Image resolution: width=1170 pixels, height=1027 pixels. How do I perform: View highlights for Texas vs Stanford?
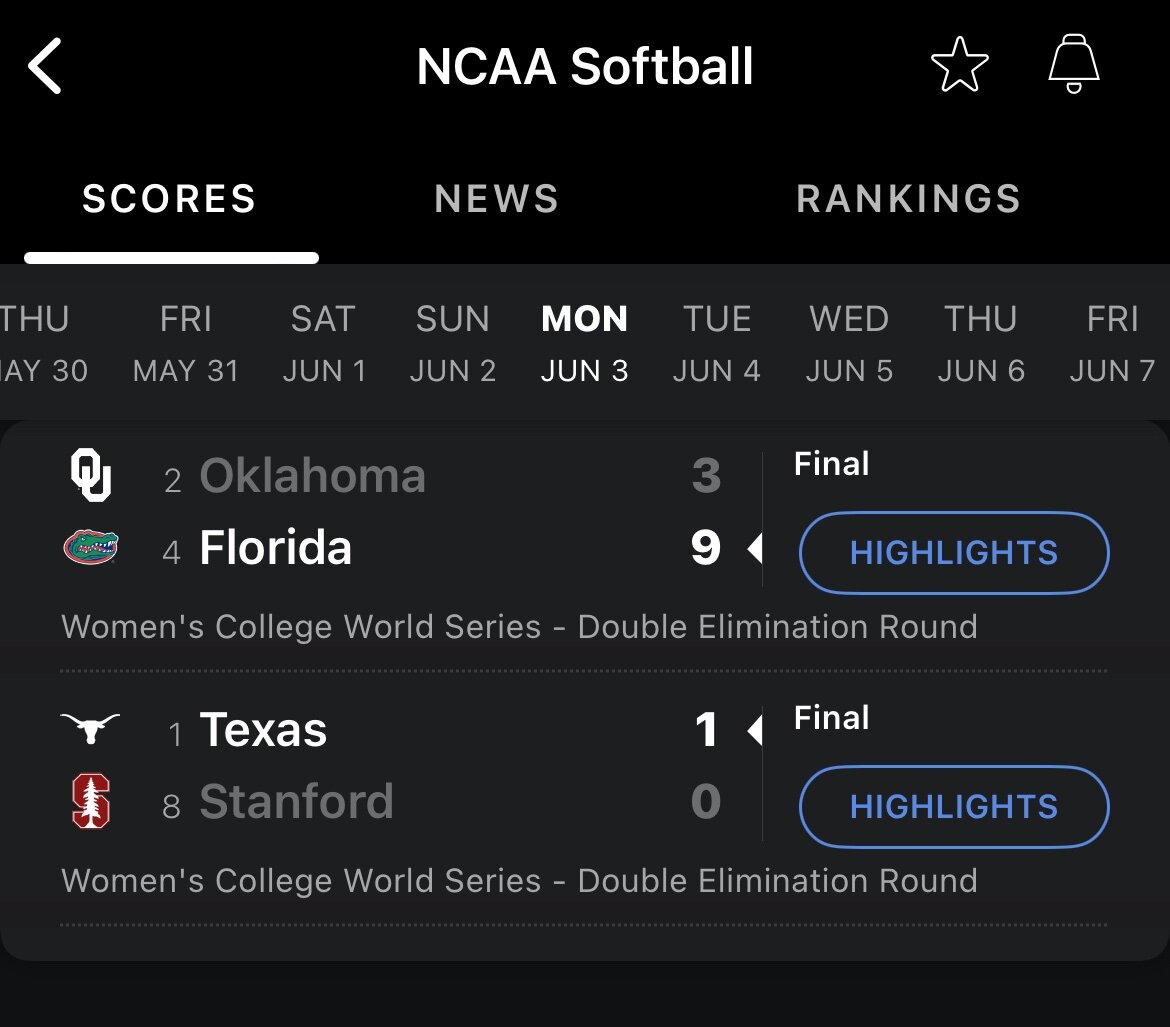[954, 807]
